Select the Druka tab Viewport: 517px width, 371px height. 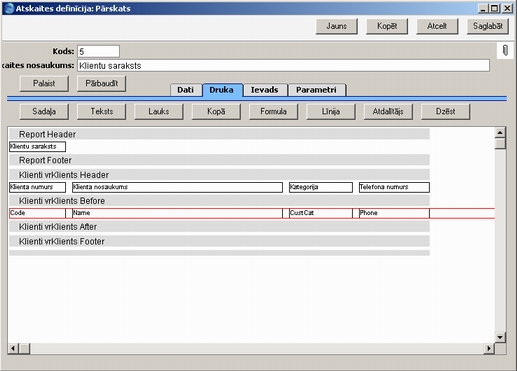(222, 90)
